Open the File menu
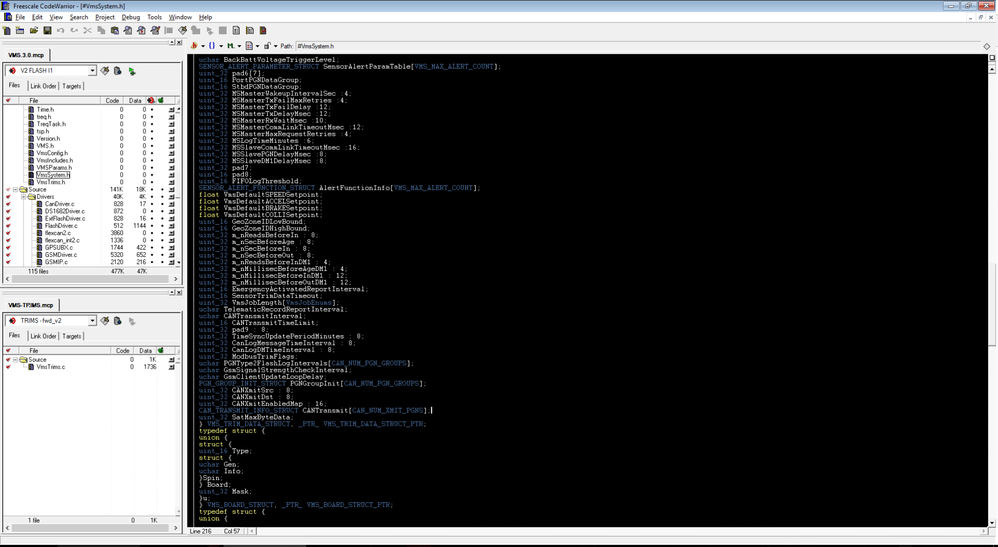998x547 pixels. coord(20,17)
